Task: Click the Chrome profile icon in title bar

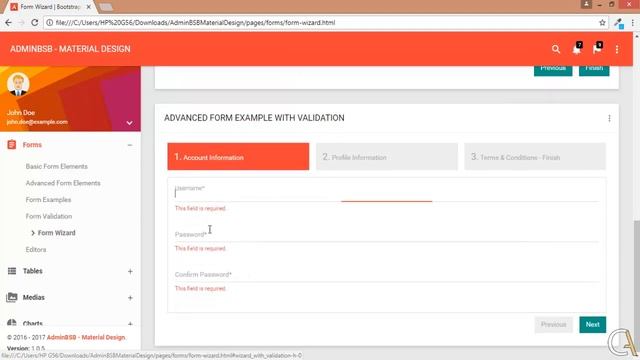Action: tap(586, 4)
